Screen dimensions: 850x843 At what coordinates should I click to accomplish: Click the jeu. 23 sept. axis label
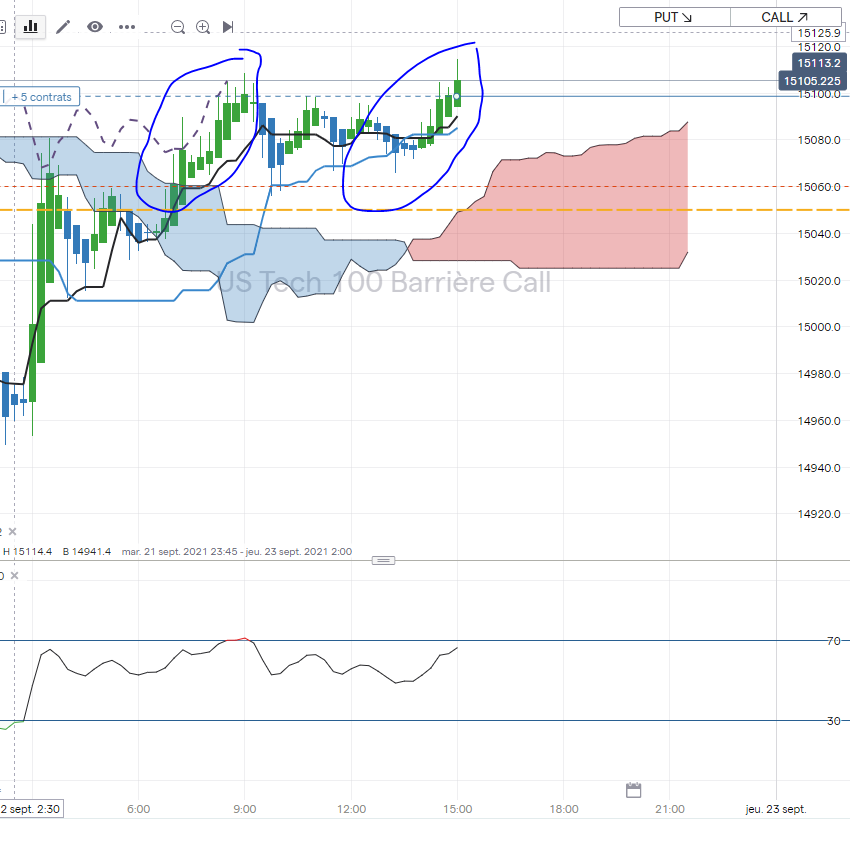point(776,809)
